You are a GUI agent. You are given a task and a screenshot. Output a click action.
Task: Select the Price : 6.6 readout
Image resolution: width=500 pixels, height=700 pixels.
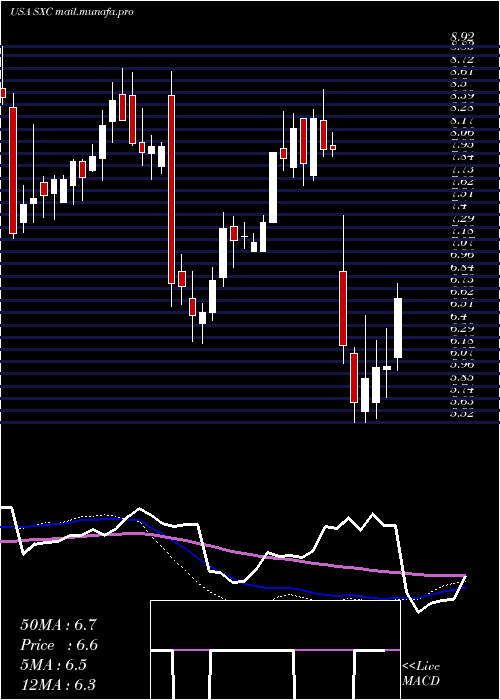(59, 645)
